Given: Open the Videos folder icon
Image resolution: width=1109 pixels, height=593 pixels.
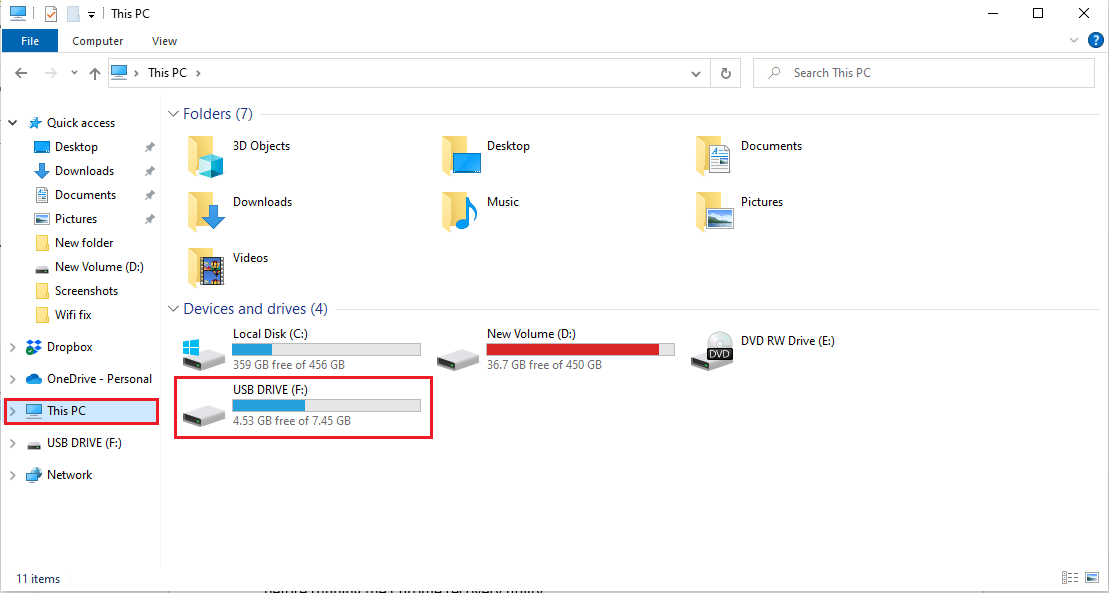Looking at the screenshot, I should (x=206, y=267).
